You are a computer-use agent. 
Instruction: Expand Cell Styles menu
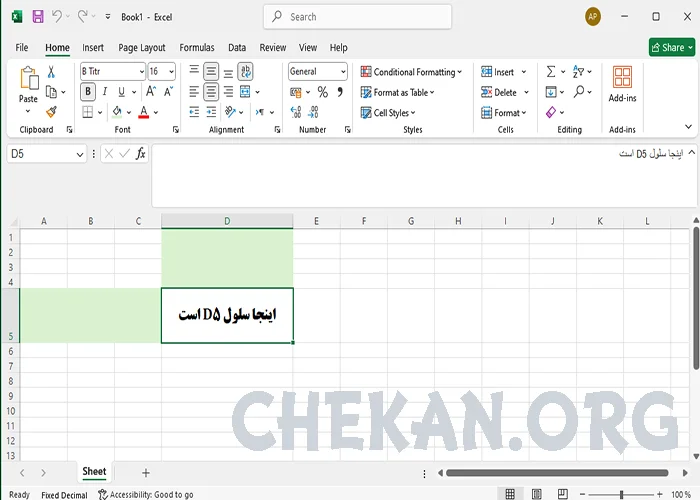point(388,112)
